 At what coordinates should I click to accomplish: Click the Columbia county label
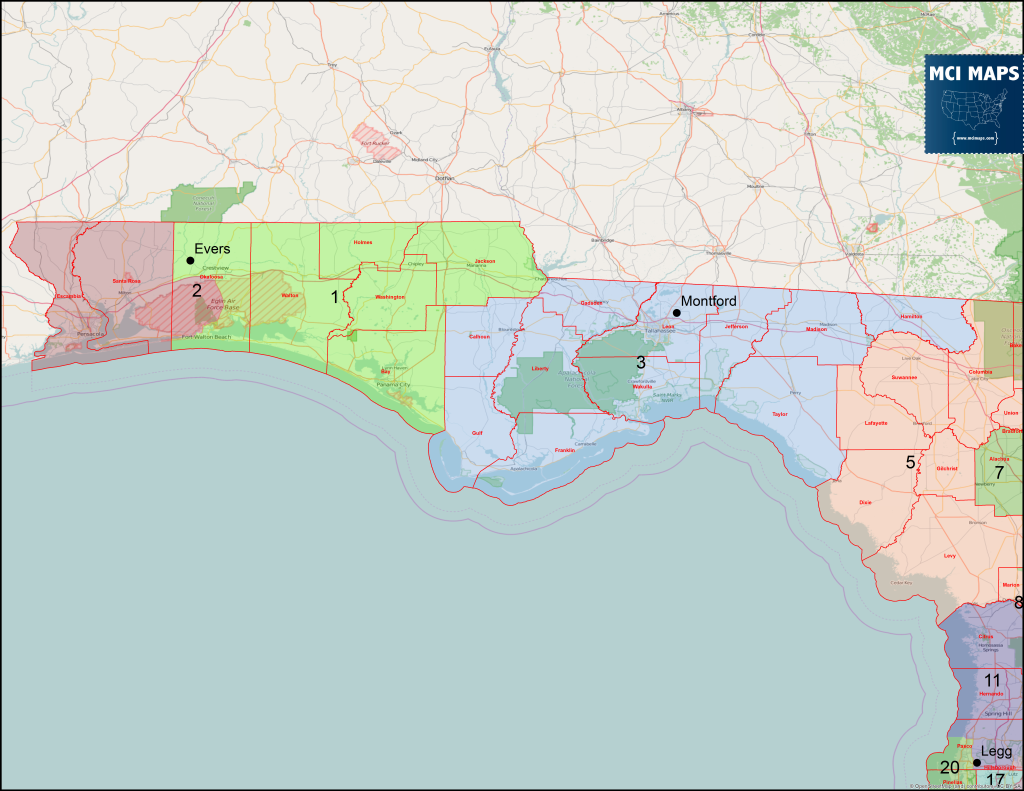point(980,372)
